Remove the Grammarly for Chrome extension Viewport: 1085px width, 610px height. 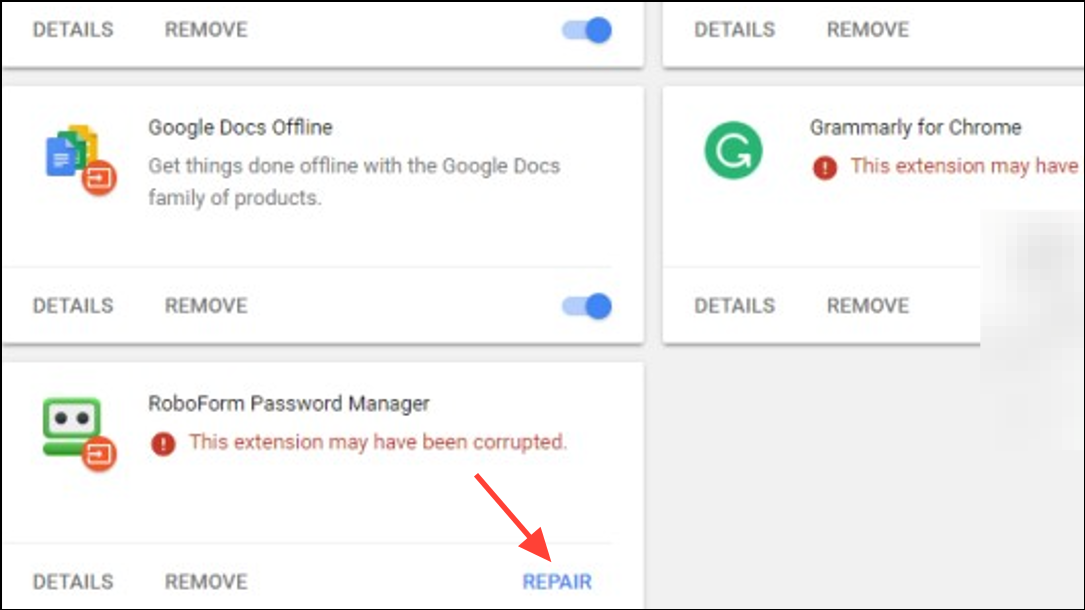[x=868, y=306]
